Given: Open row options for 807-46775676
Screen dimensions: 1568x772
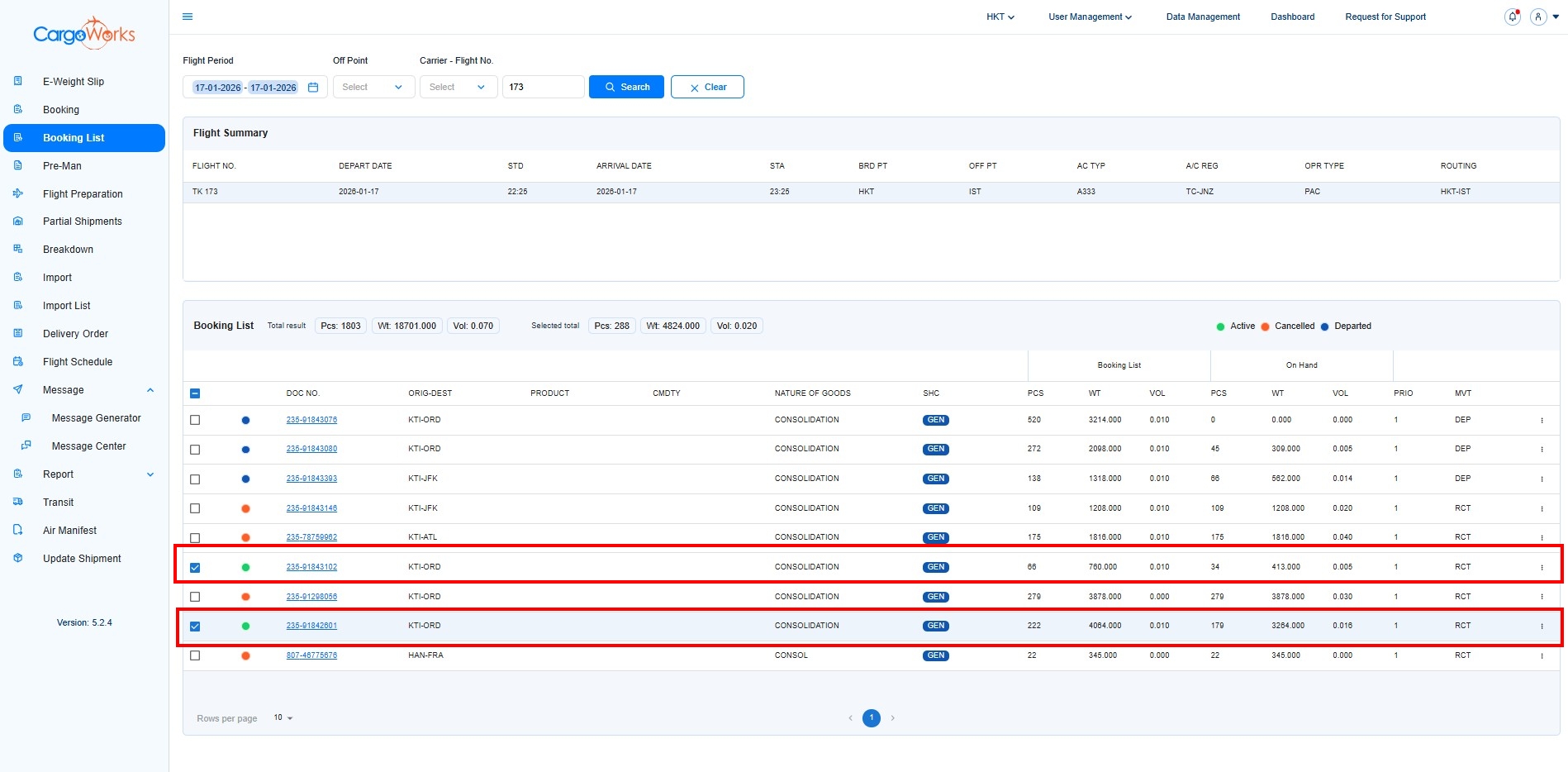Looking at the screenshot, I should point(1542,655).
